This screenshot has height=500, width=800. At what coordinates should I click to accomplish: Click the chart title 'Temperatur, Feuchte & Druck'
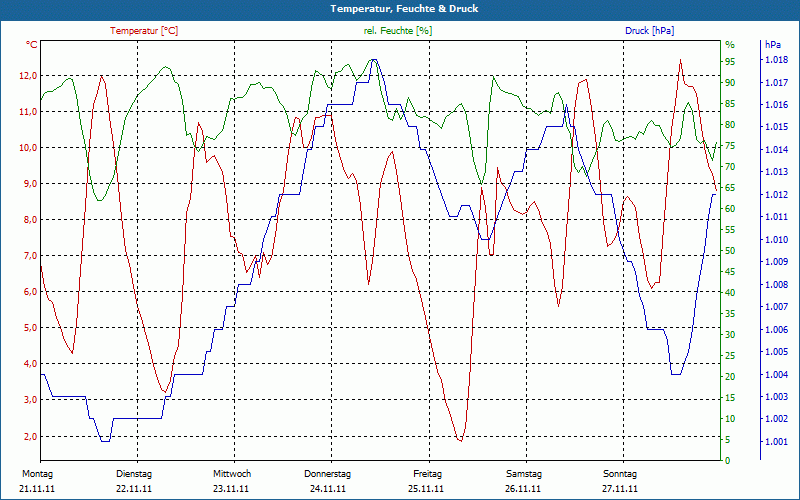404,9
